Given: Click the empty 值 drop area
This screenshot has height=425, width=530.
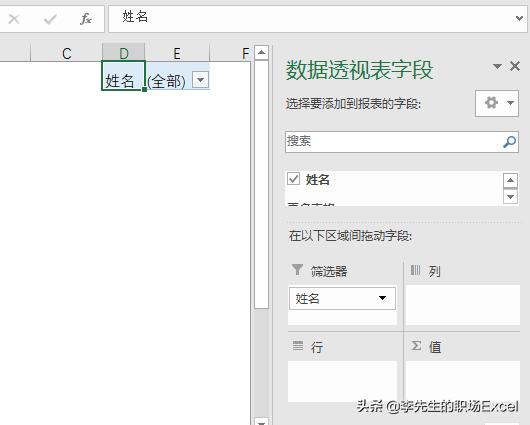Looking at the screenshot, I should point(463,381).
